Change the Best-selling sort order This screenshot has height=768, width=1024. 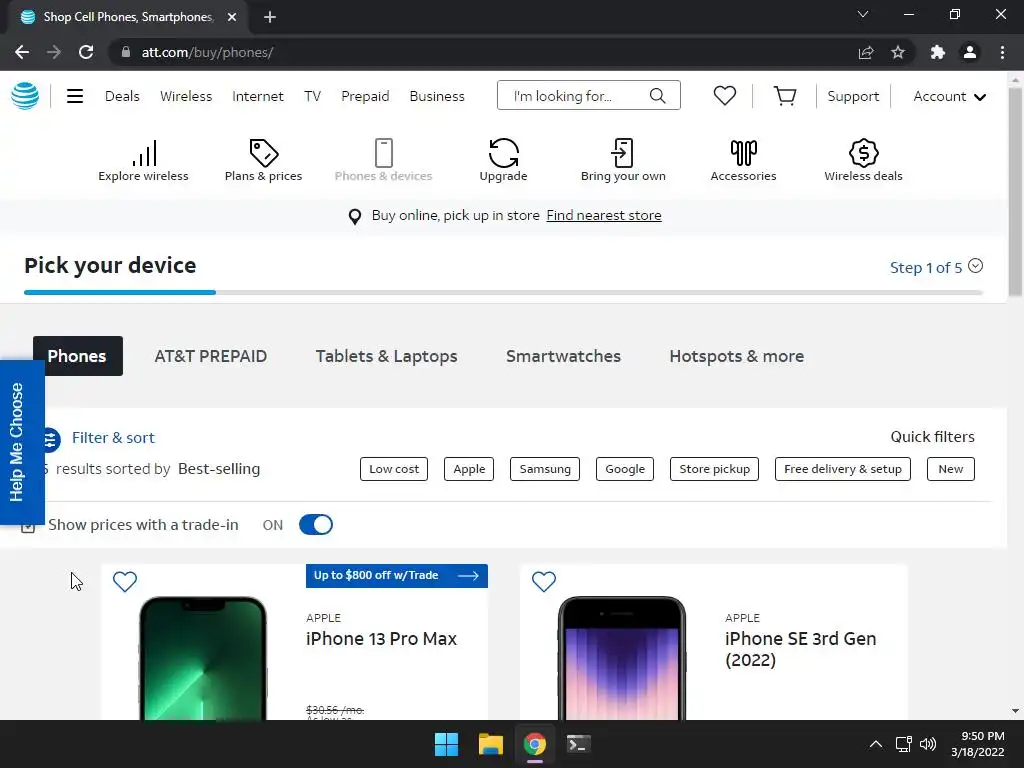pyautogui.click(x=219, y=469)
